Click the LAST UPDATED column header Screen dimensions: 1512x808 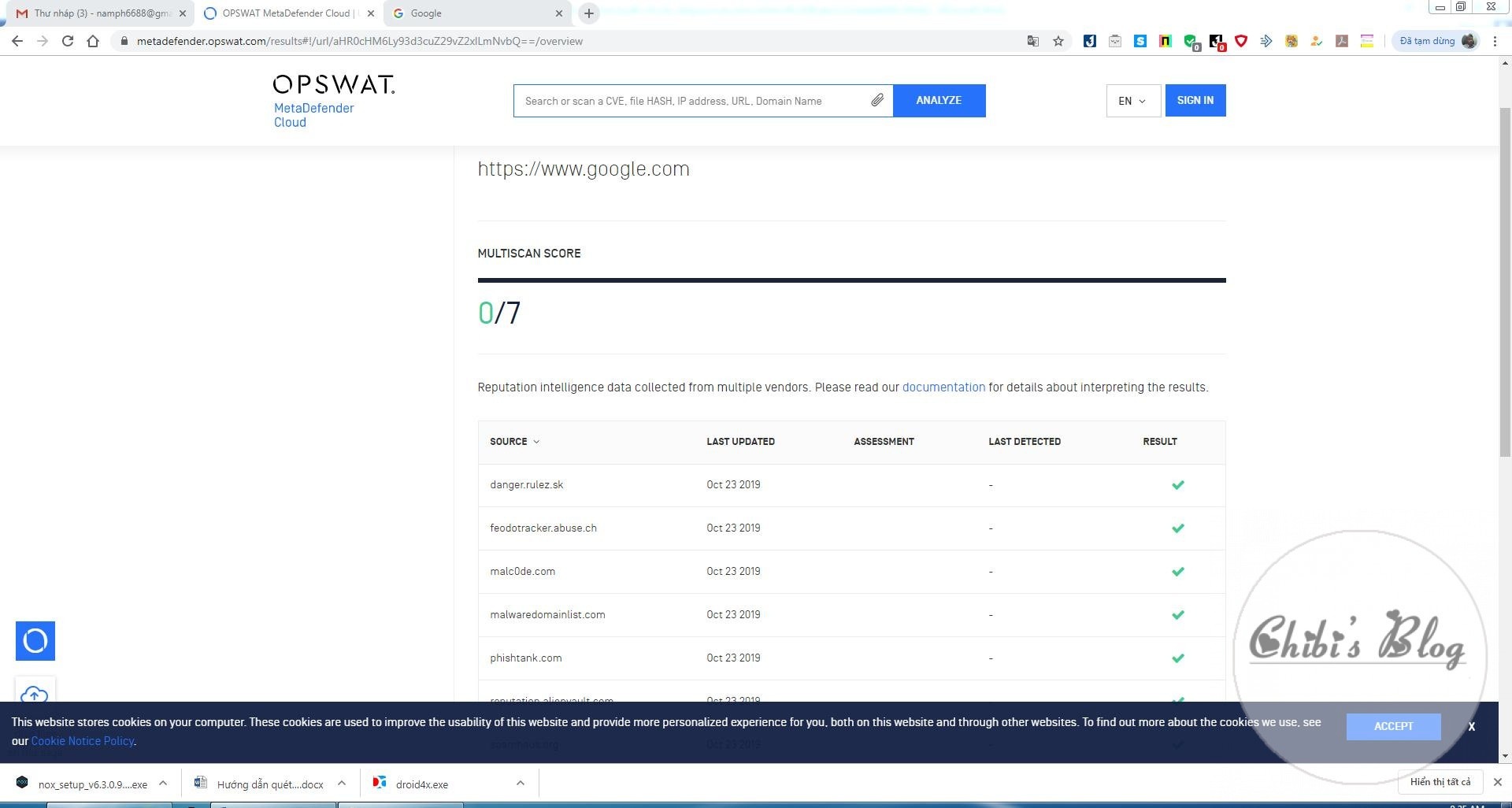click(x=740, y=442)
